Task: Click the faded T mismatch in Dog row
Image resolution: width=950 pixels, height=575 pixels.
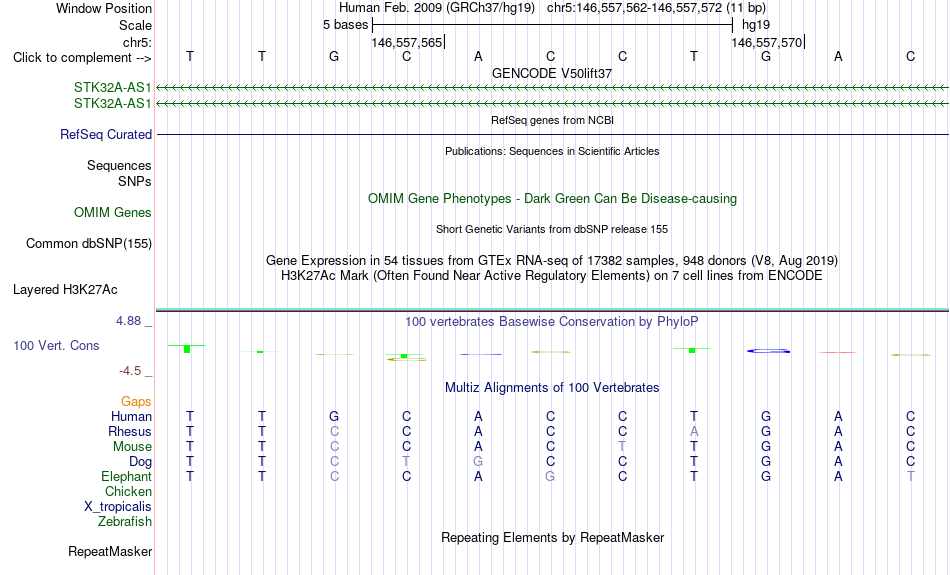Action: 406,462
